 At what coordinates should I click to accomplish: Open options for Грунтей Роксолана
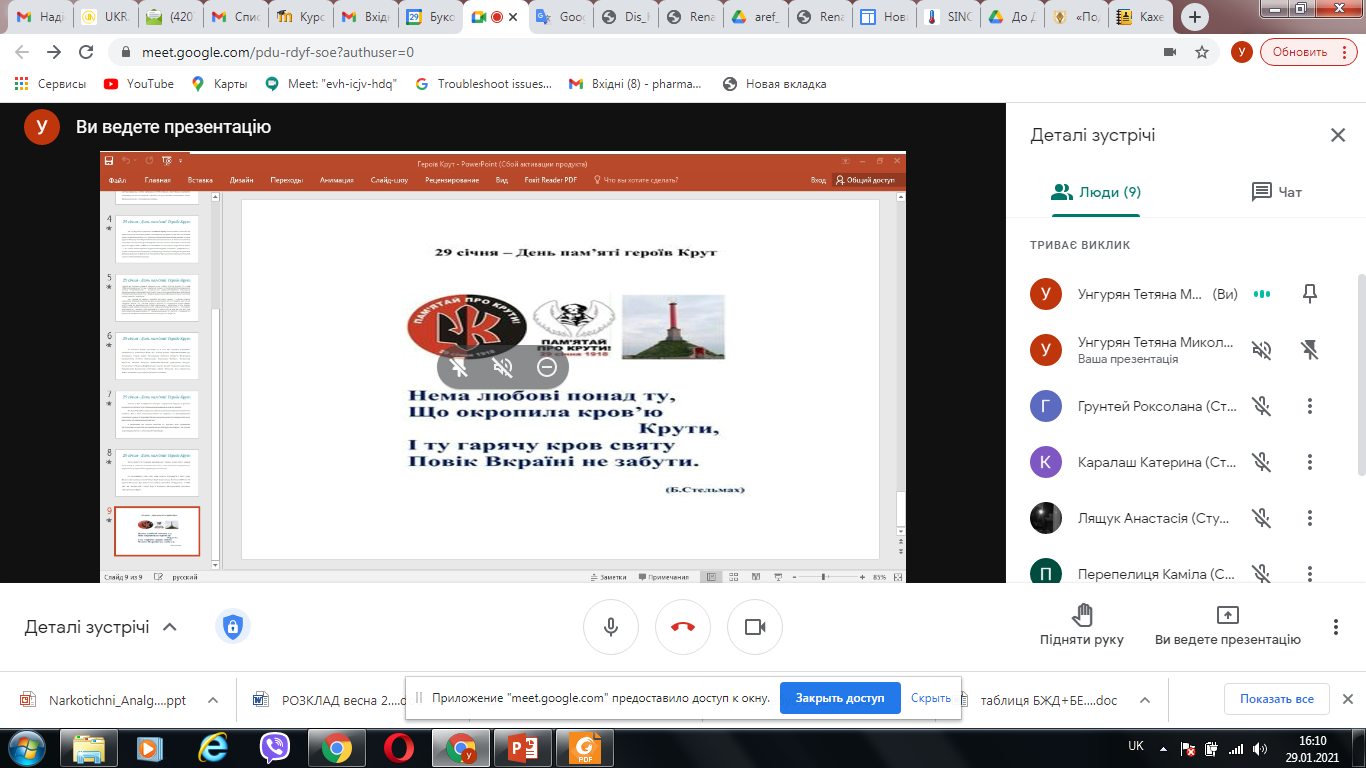[x=1310, y=406]
